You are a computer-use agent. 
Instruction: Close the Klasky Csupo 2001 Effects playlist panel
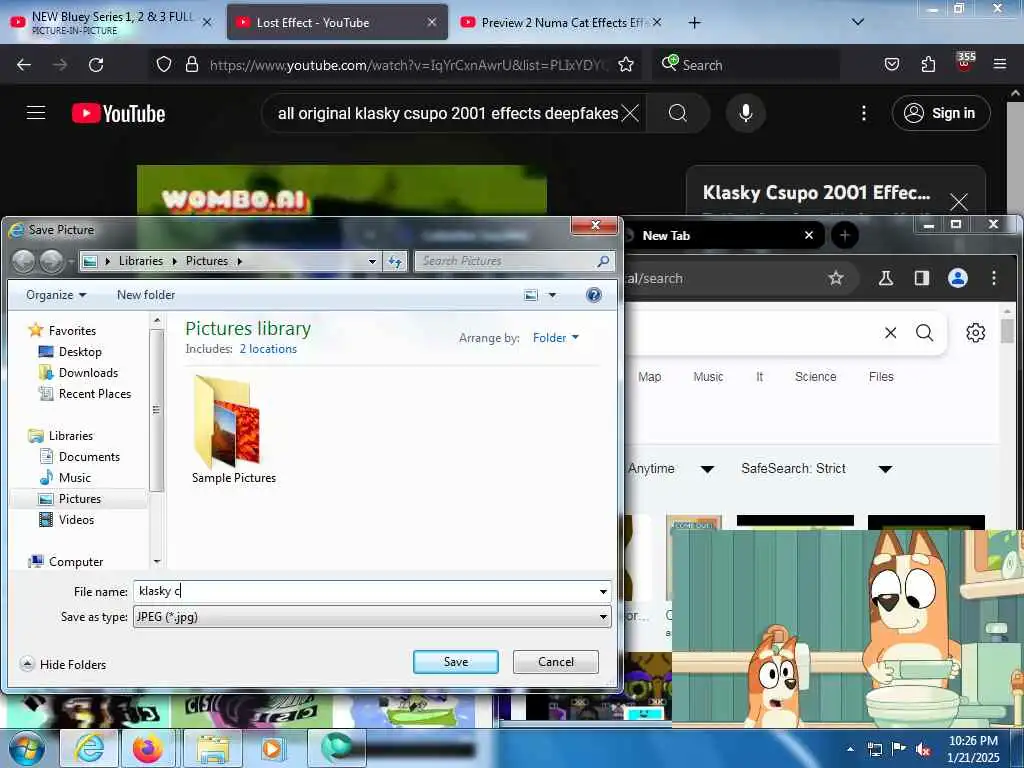(x=959, y=202)
